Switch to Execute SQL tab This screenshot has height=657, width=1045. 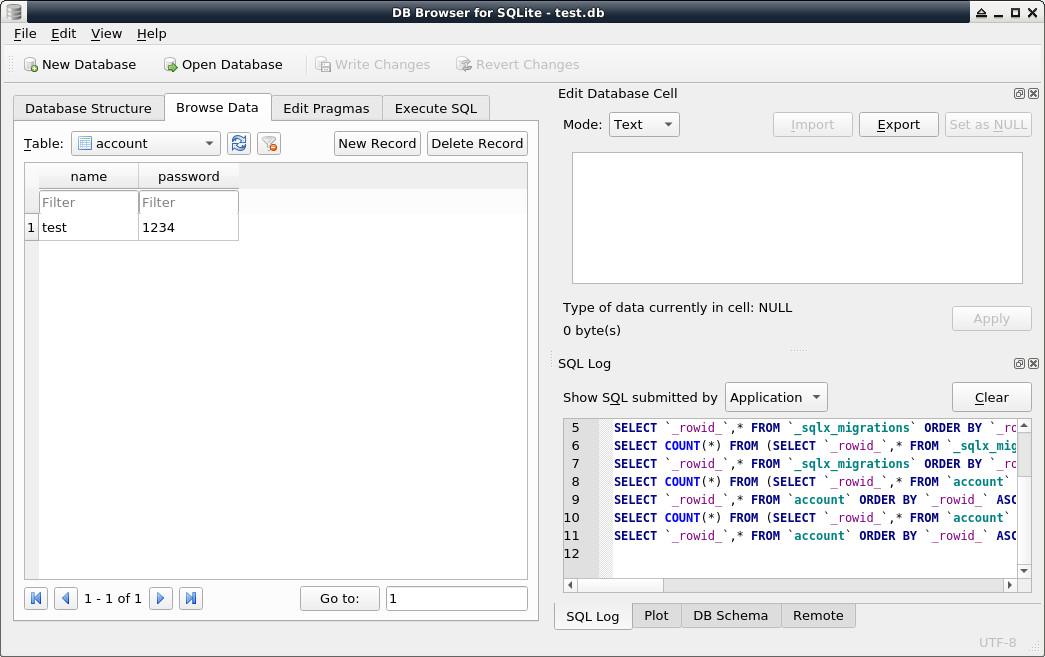436,109
